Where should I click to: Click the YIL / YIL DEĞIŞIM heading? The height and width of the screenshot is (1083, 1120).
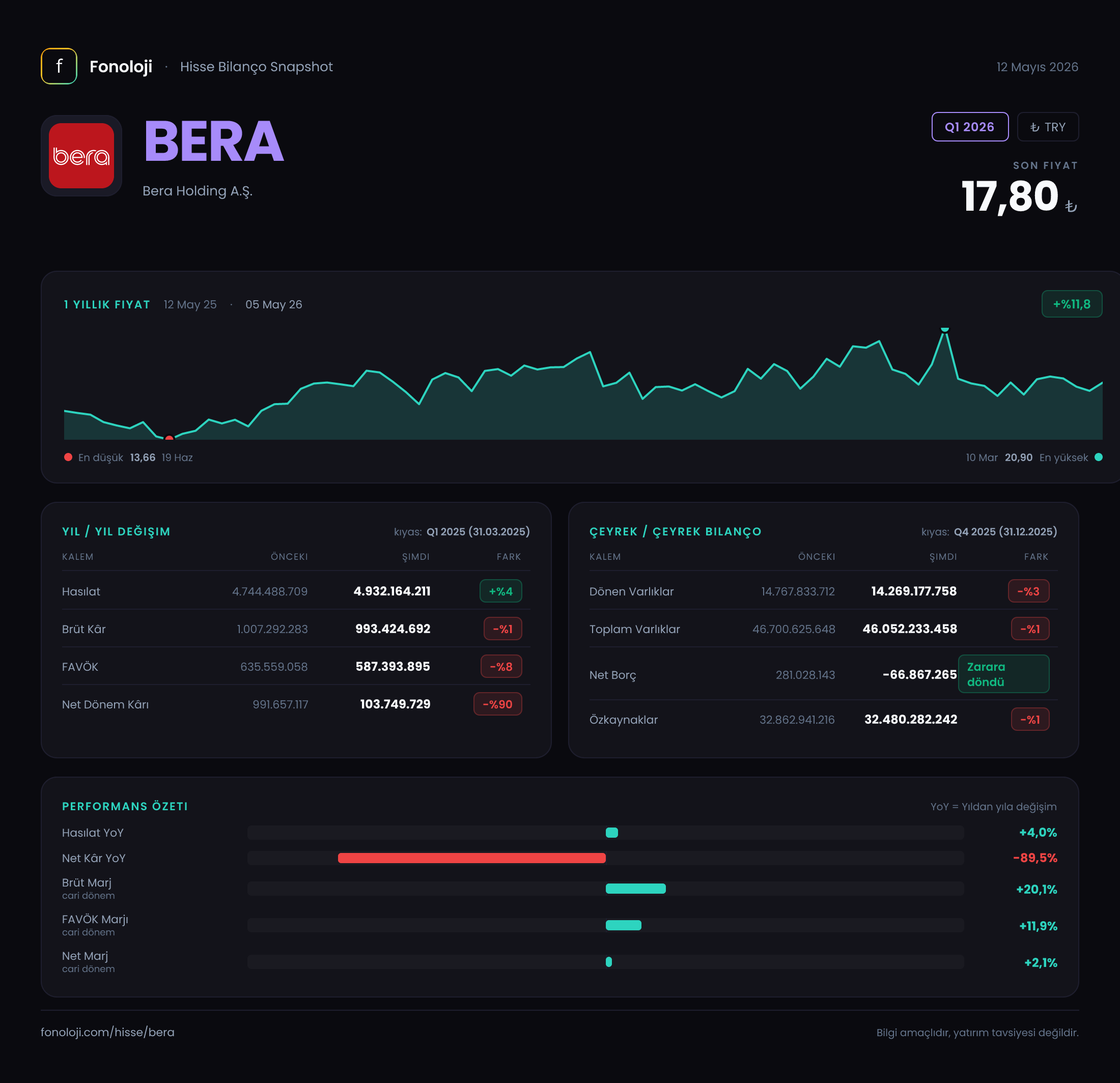[x=116, y=531]
